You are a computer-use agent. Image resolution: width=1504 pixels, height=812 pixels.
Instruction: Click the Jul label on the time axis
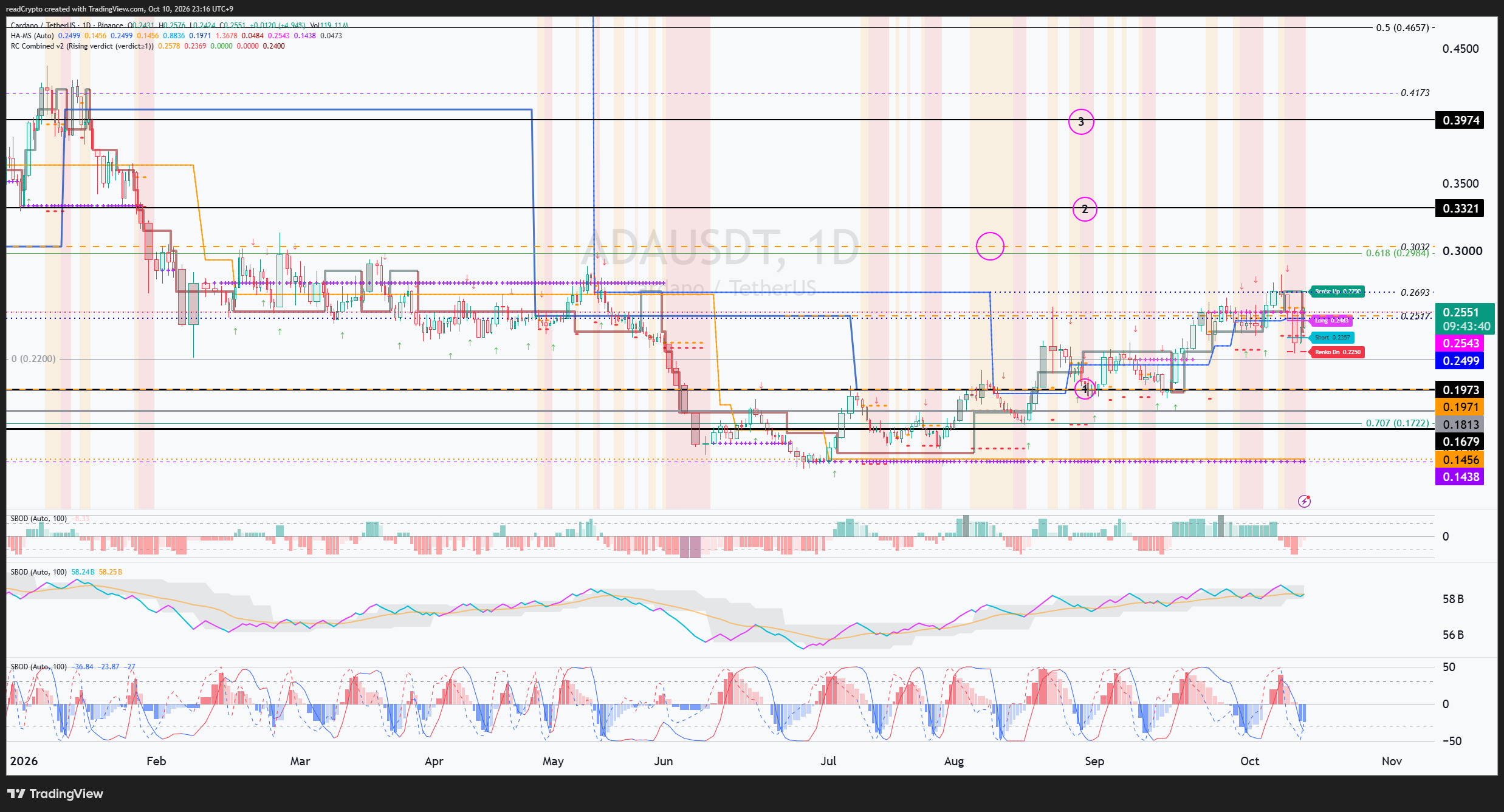(828, 762)
